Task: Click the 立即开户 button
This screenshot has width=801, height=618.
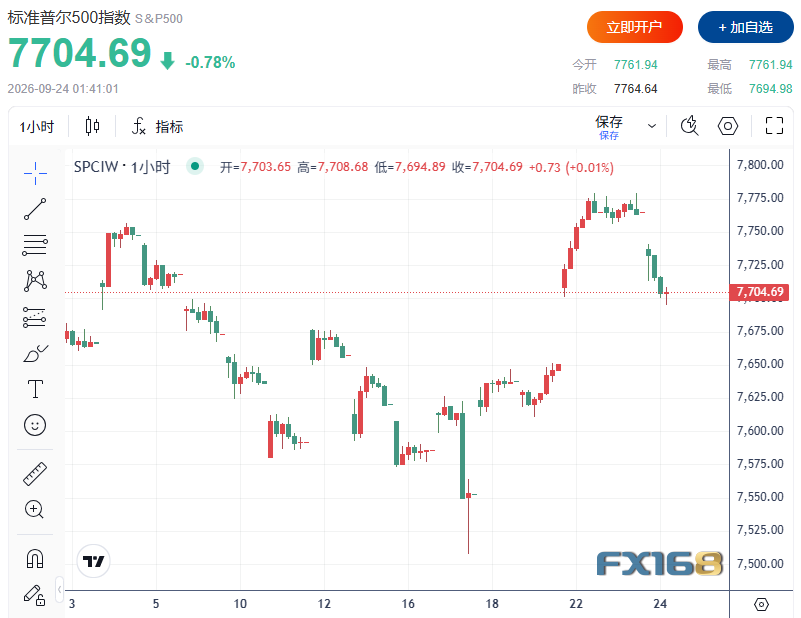Action: pos(634,27)
